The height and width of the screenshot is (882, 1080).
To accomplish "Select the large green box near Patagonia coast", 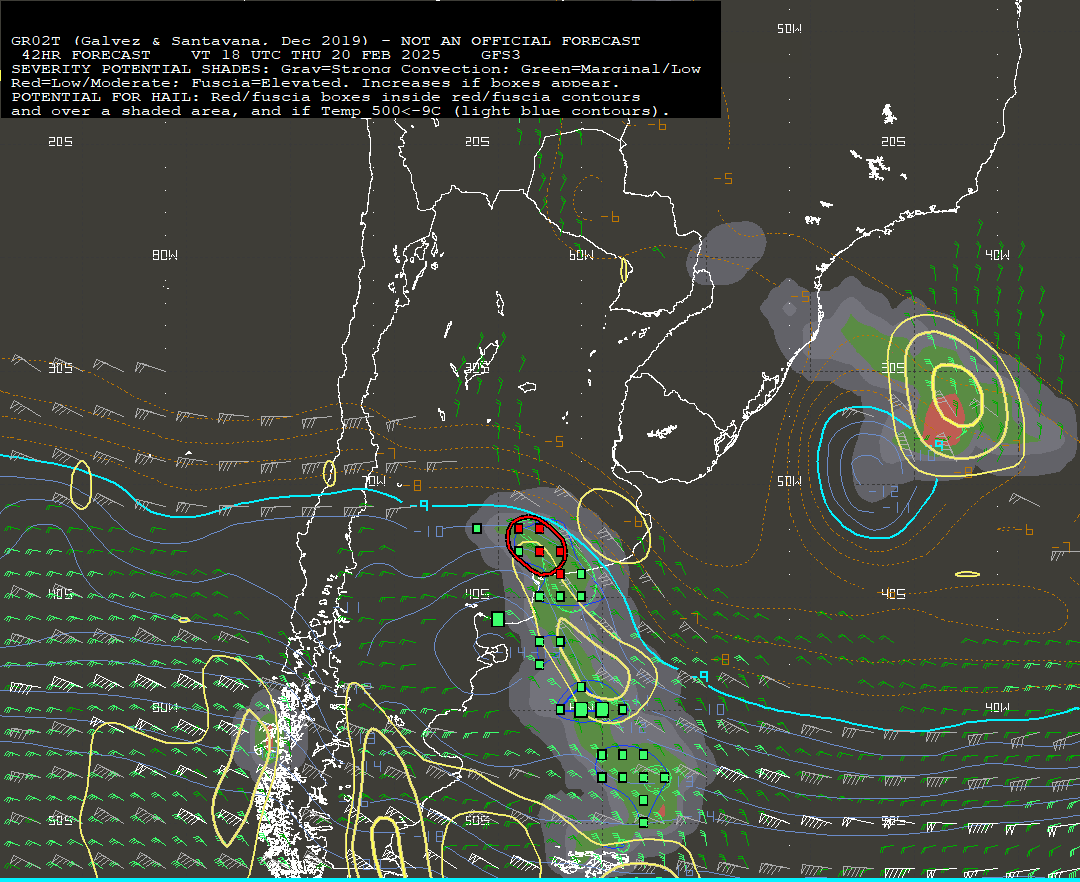I will (x=498, y=619).
